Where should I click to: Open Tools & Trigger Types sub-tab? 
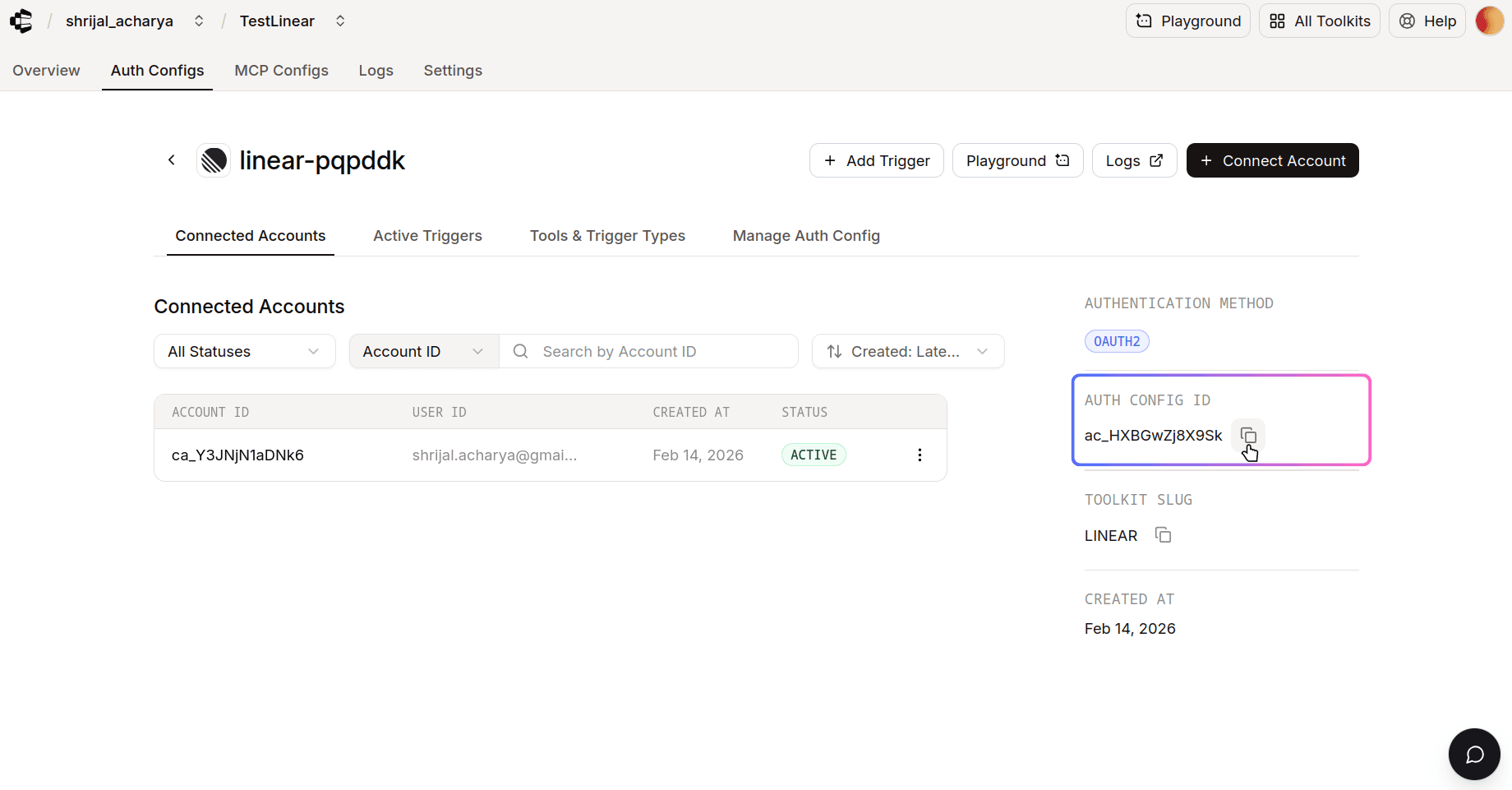[x=607, y=236]
